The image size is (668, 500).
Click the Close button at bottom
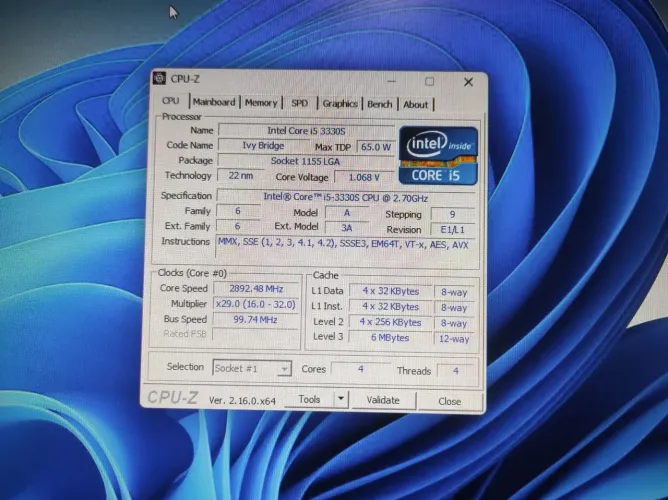(x=449, y=402)
